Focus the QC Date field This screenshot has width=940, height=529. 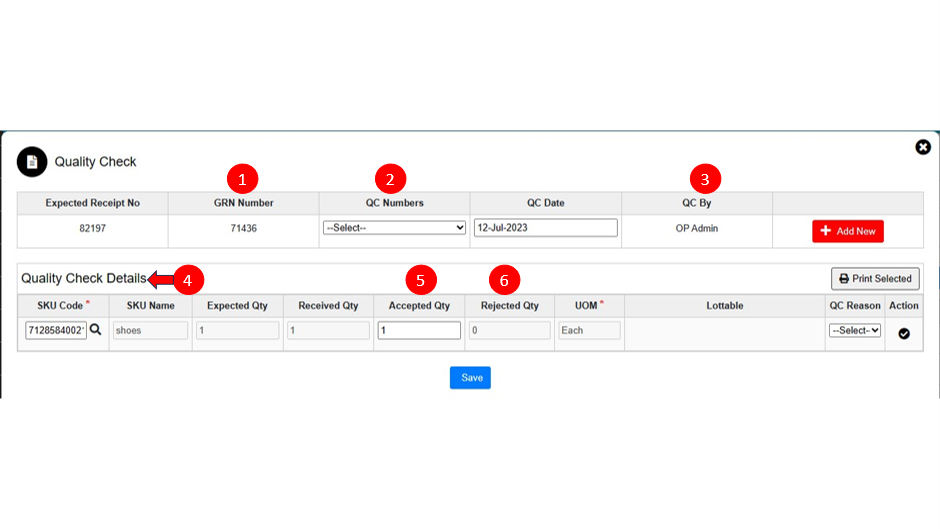545,228
